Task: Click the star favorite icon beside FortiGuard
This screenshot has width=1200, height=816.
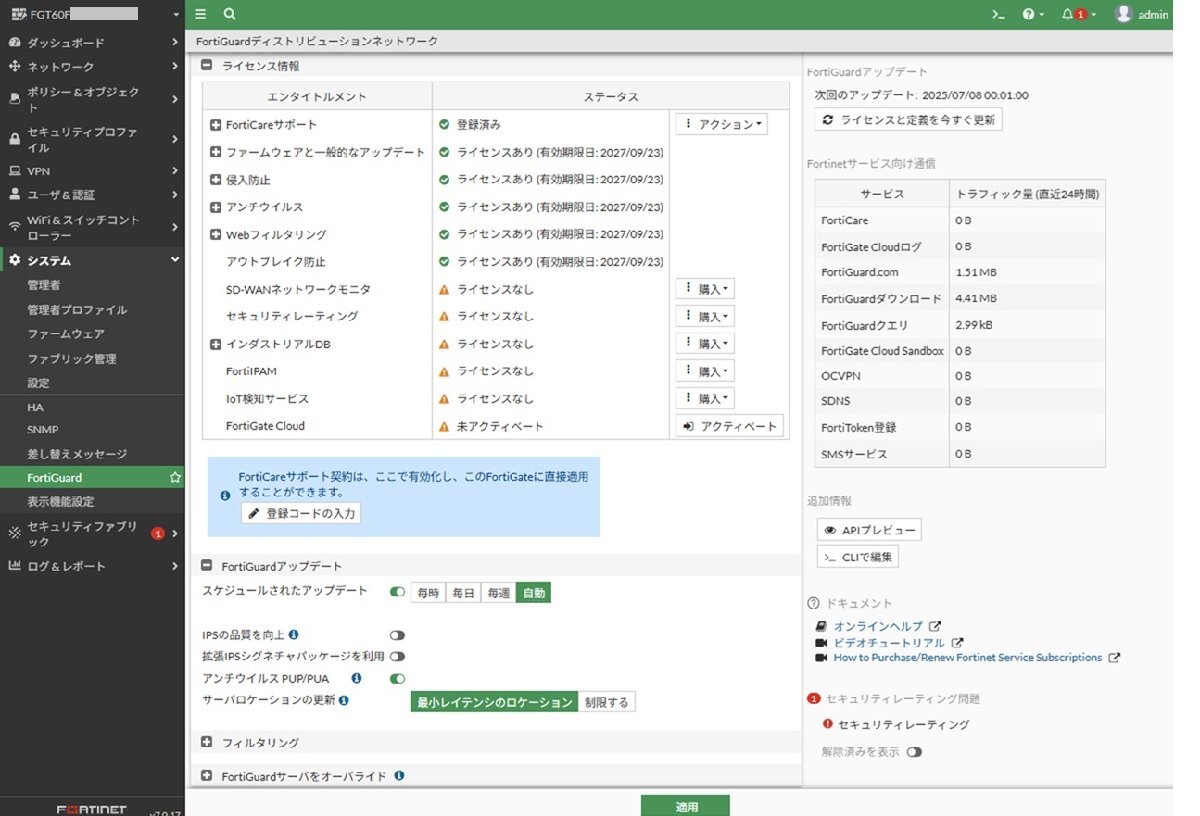Action: coord(176,478)
